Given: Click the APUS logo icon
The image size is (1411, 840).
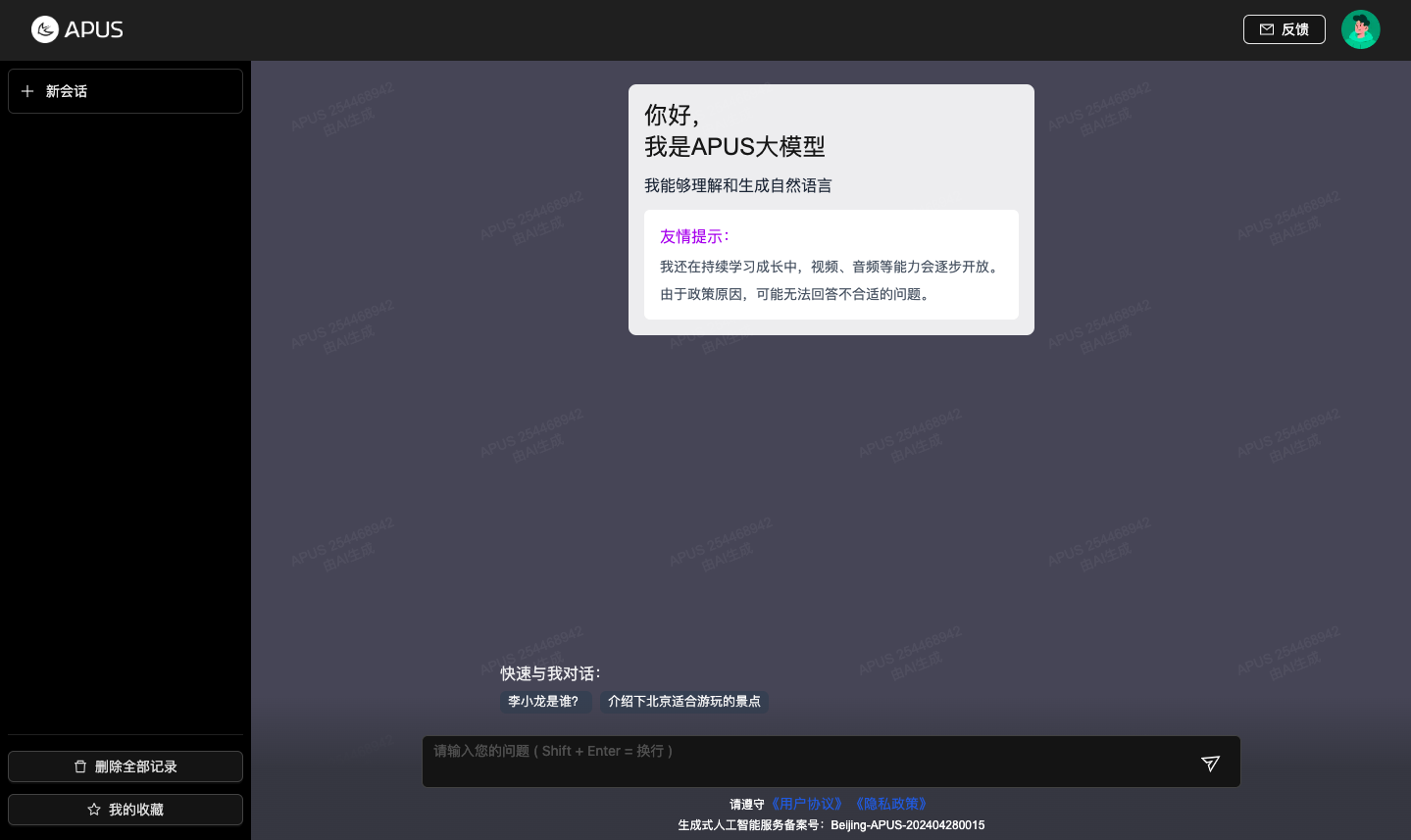Looking at the screenshot, I should (45, 29).
